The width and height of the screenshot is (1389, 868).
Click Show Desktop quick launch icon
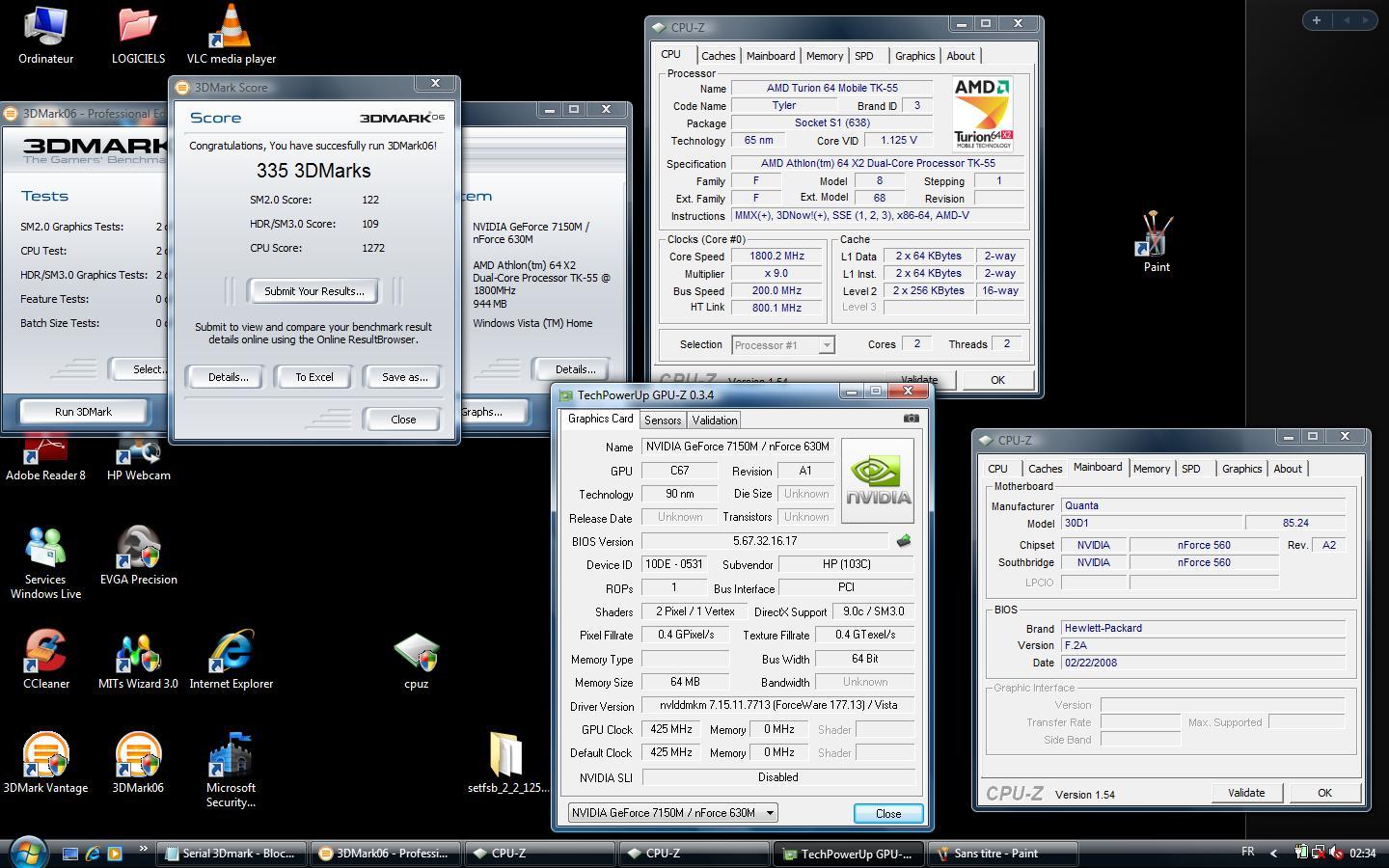(x=70, y=854)
